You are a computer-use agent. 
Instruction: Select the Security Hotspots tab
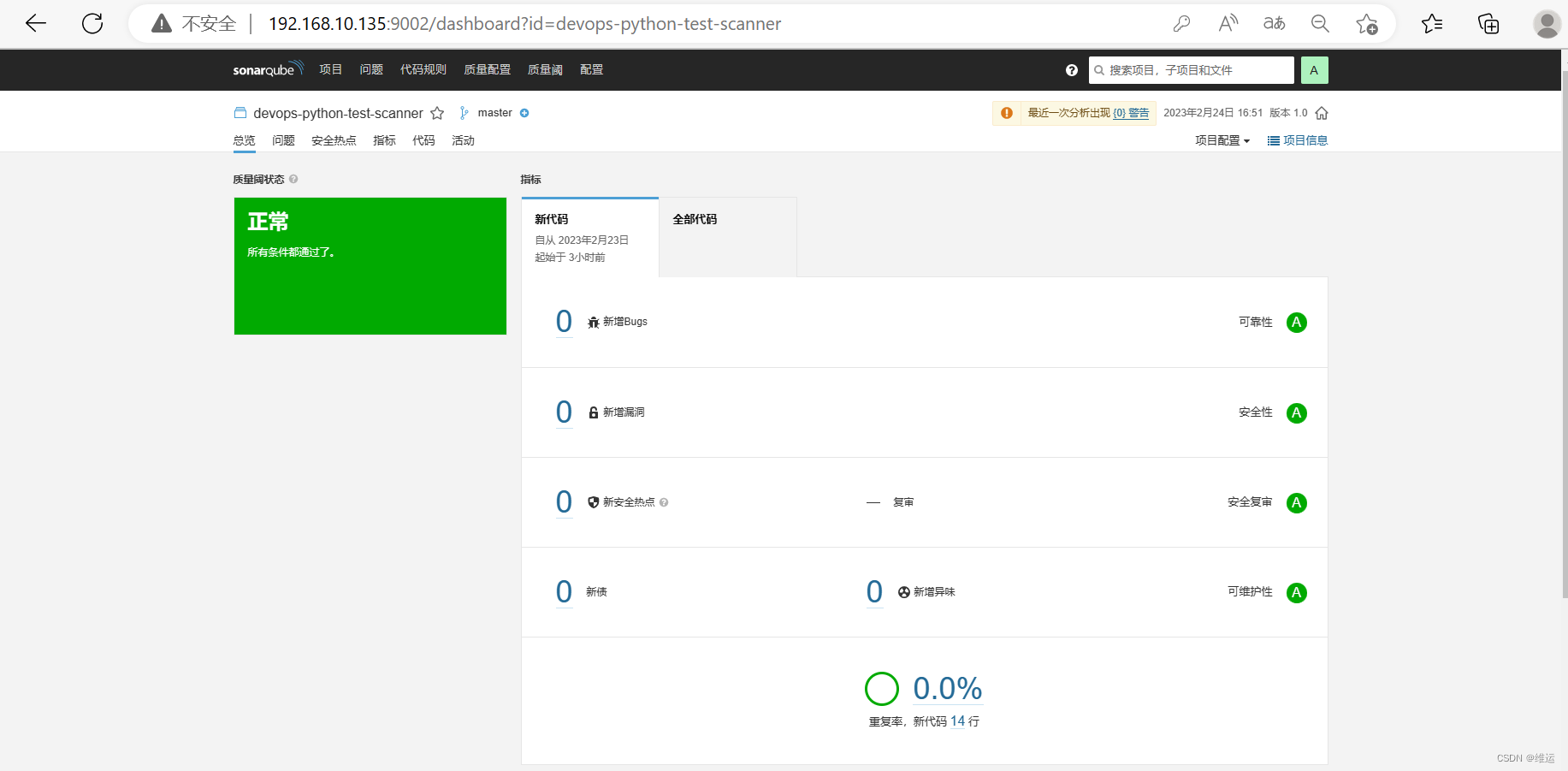tap(334, 140)
